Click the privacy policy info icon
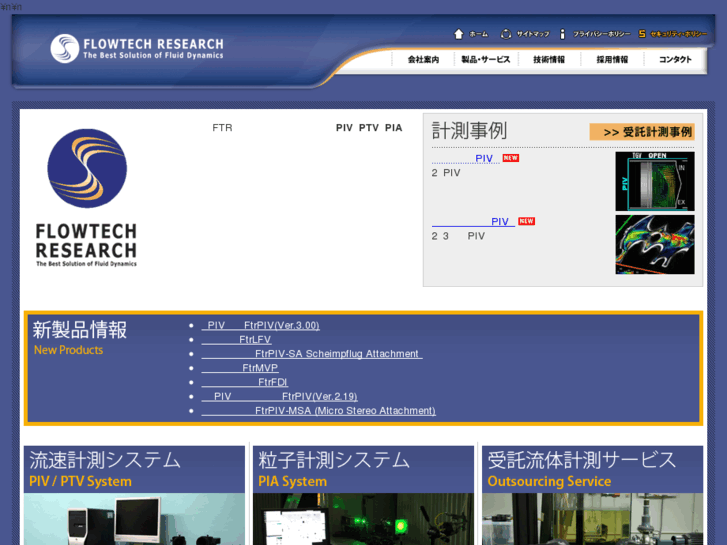The image size is (727, 545). (562, 34)
